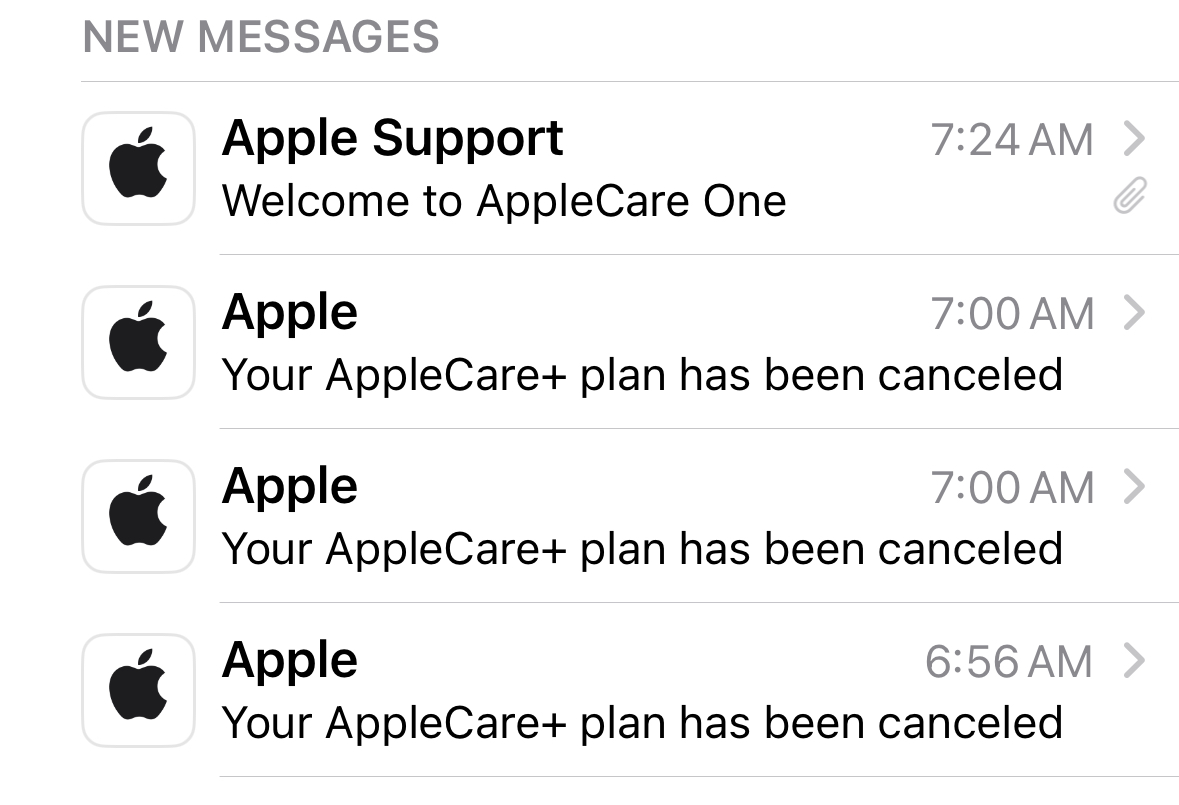Screen dimensions: 1179x805
Task: Open the chevron on the lower 7:00 AM message
Action: click(1133, 488)
